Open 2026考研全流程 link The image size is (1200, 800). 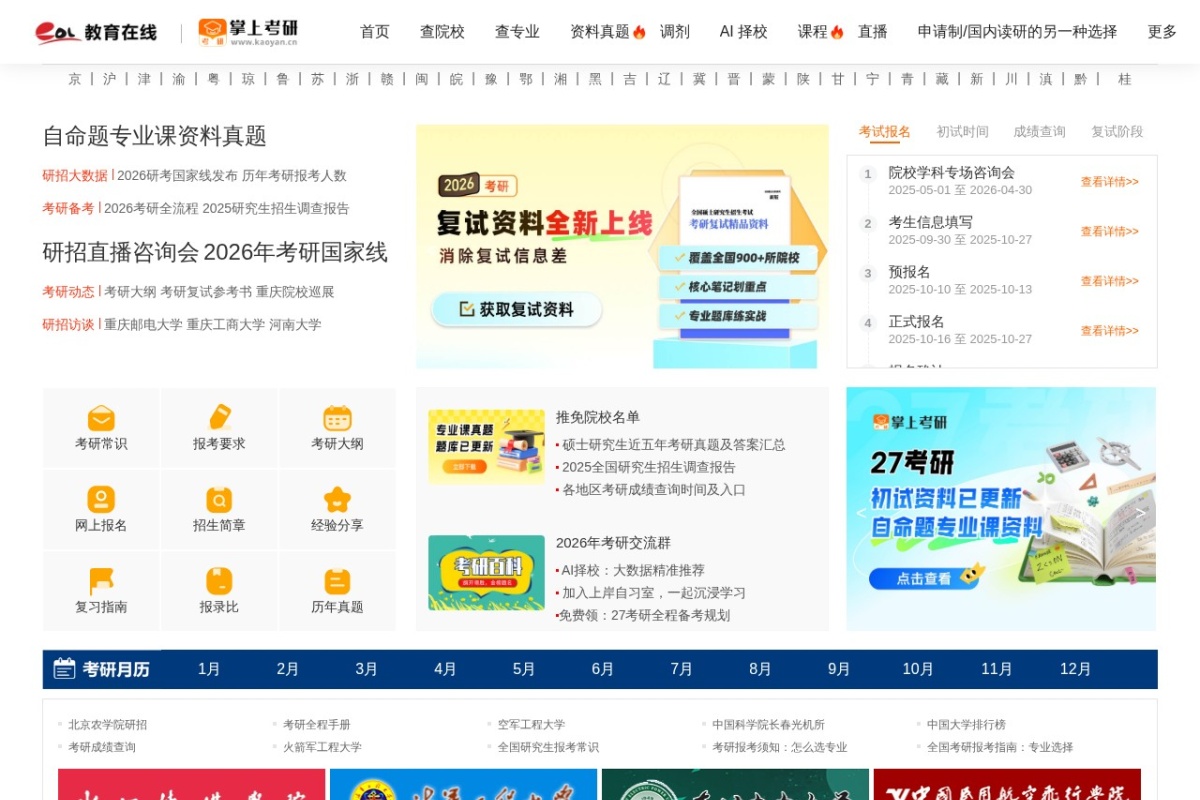[x=151, y=209]
